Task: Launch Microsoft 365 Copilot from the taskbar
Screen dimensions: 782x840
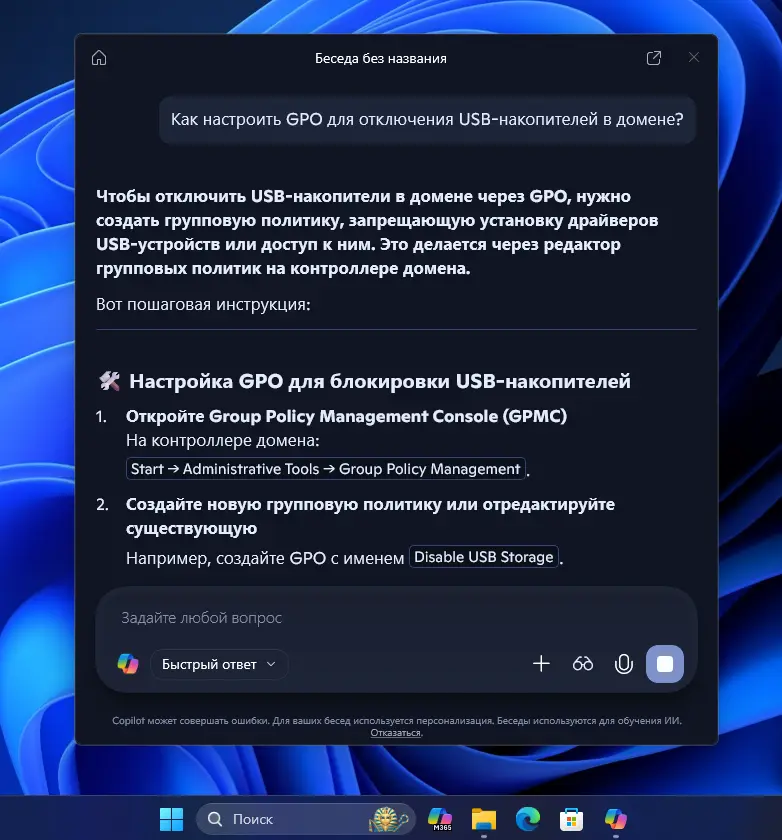Action: click(x=441, y=820)
